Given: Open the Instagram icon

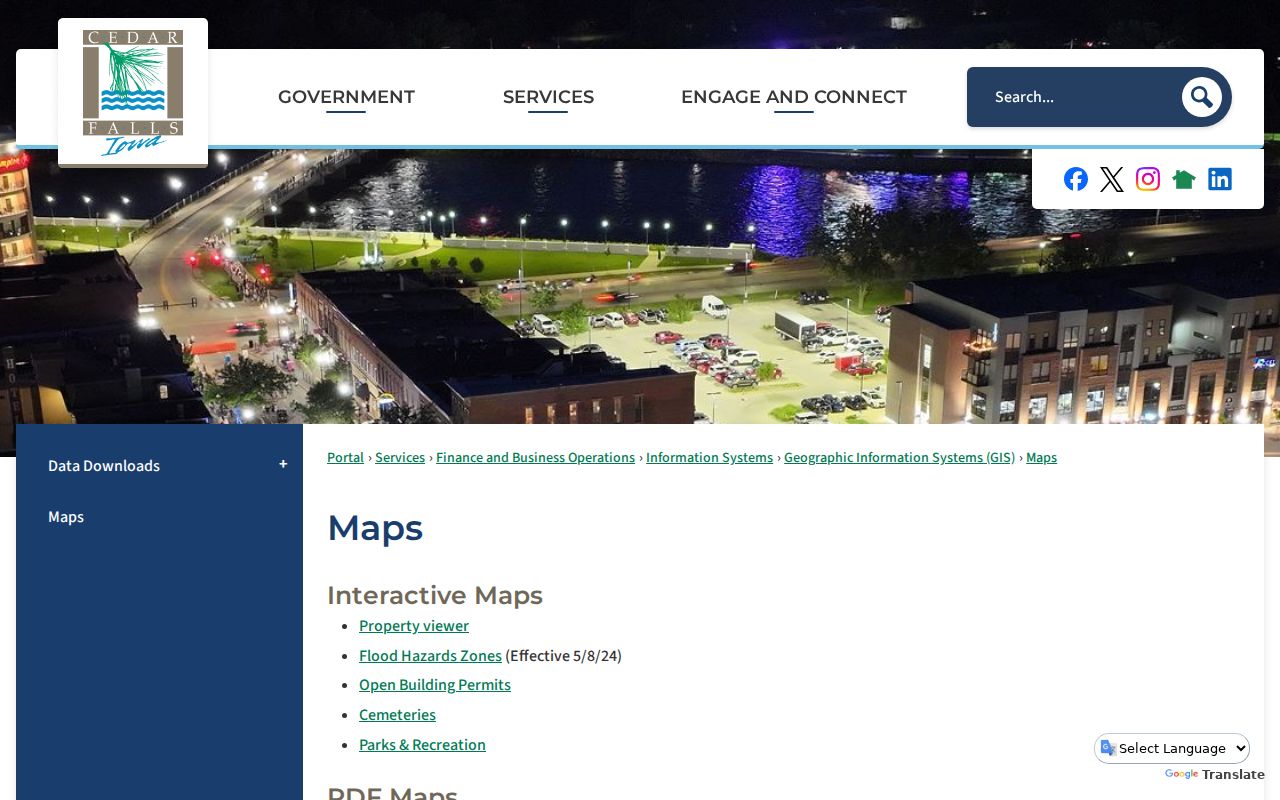Looking at the screenshot, I should 1148,179.
